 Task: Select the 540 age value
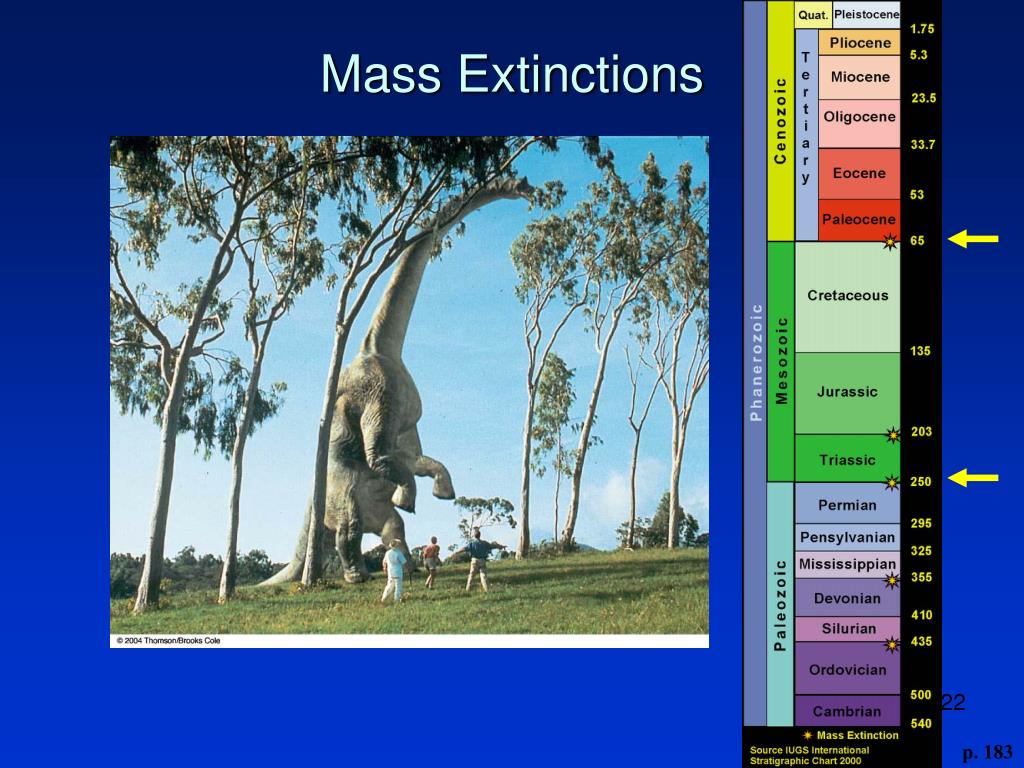(x=921, y=724)
